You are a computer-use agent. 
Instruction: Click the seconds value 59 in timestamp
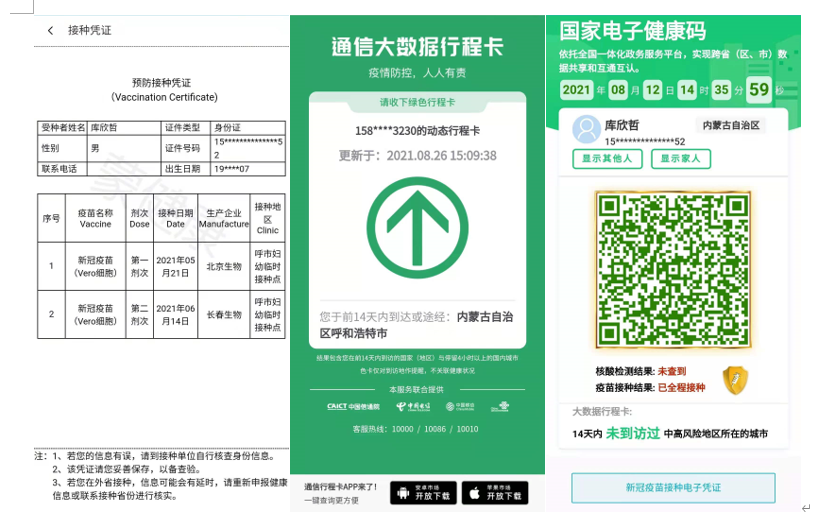point(759,89)
